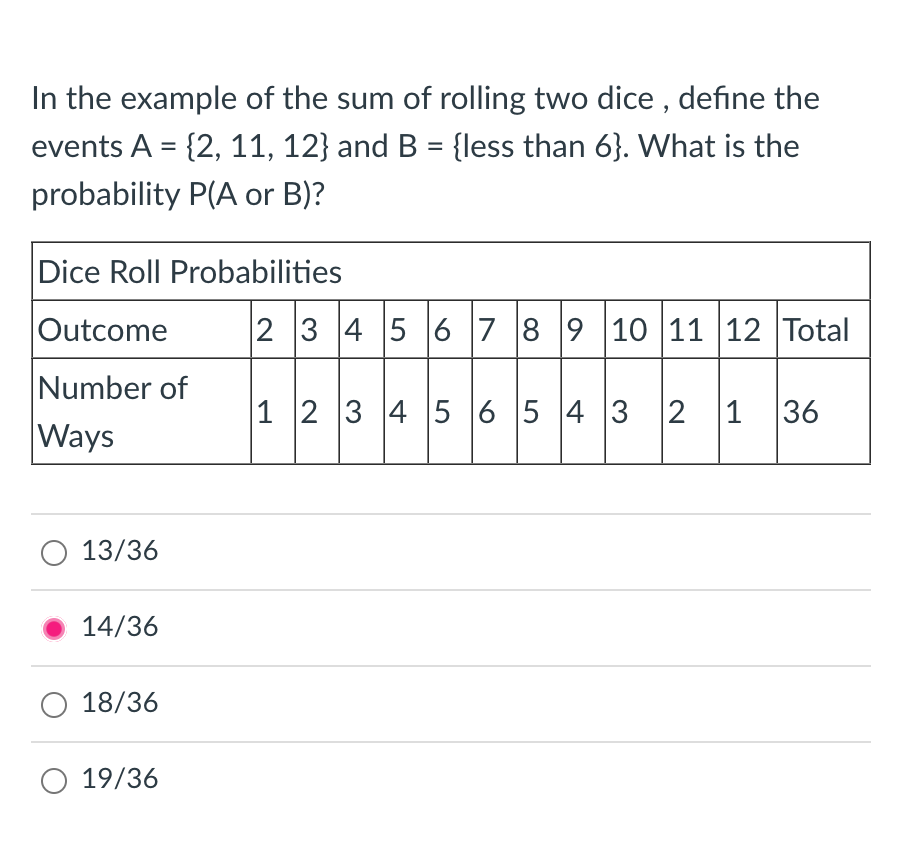Click the 14/36 answer label text
The height and width of the screenshot is (849, 898).
pyautogui.click(x=119, y=628)
